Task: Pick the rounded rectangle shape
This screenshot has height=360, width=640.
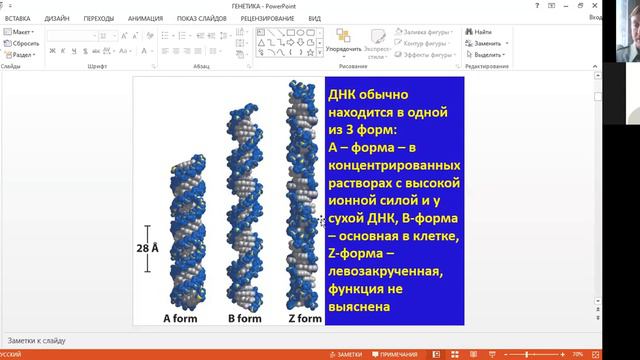Action: point(310,32)
